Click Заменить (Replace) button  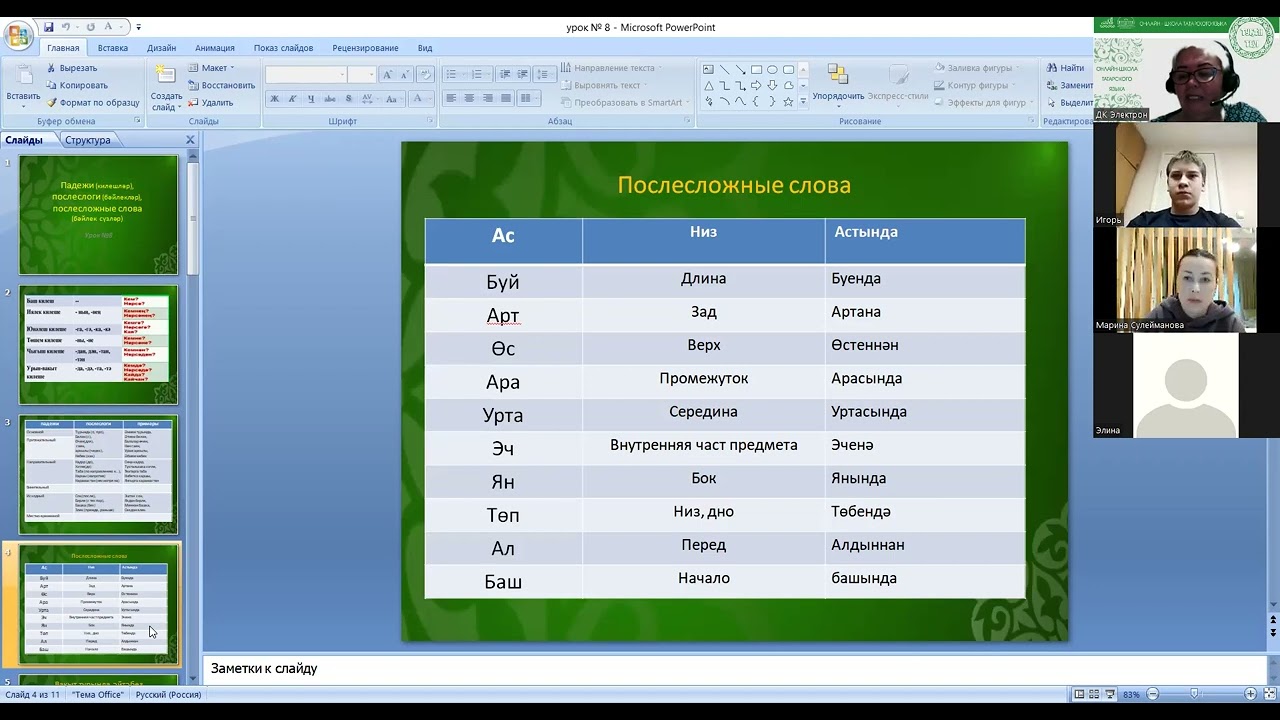[x=1070, y=85]
